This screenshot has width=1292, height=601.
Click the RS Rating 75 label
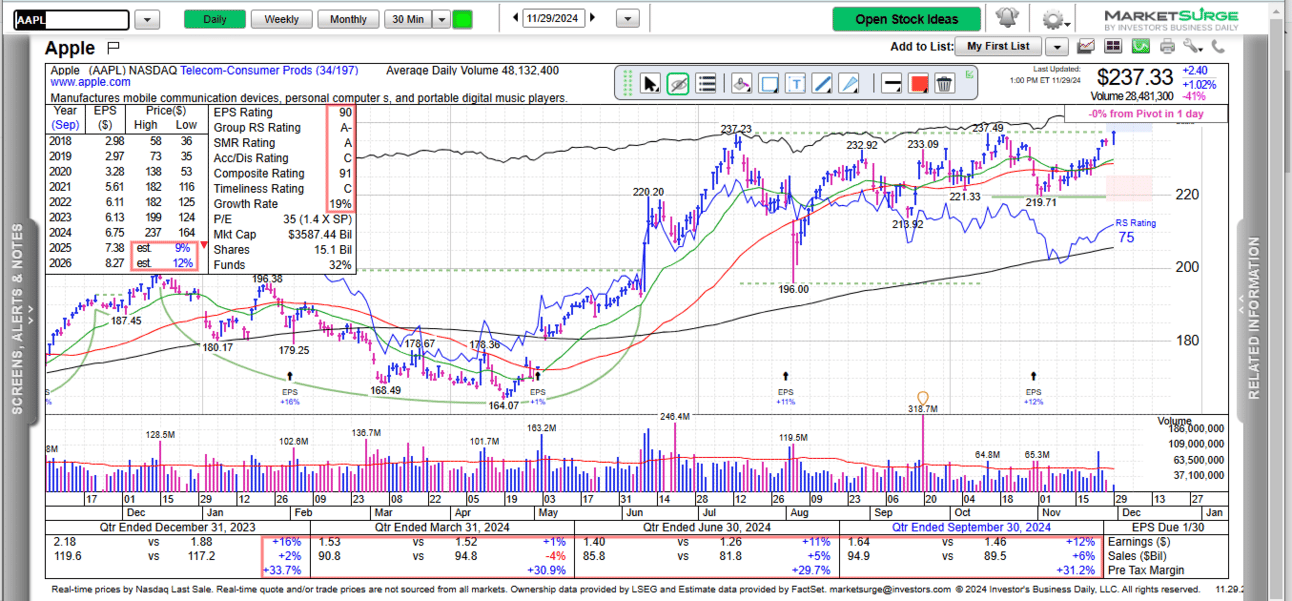(1135, 231)
